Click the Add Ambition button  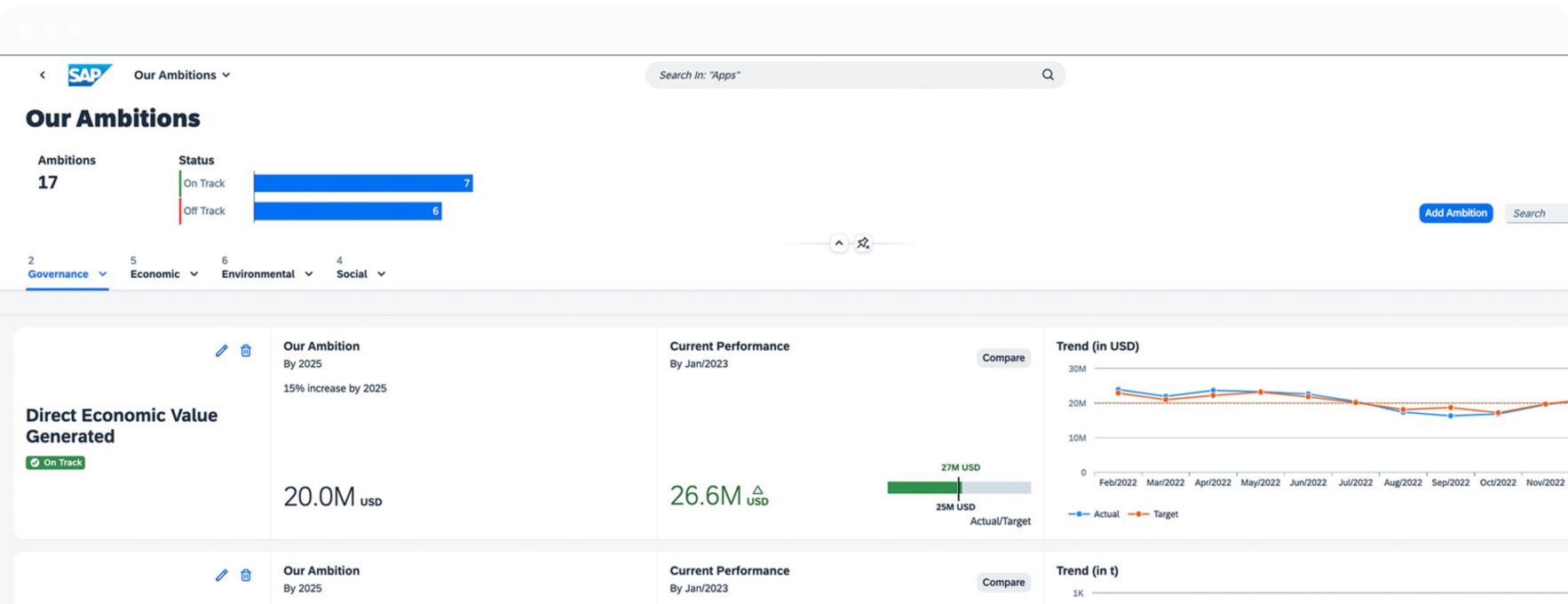coord(1455,213)
